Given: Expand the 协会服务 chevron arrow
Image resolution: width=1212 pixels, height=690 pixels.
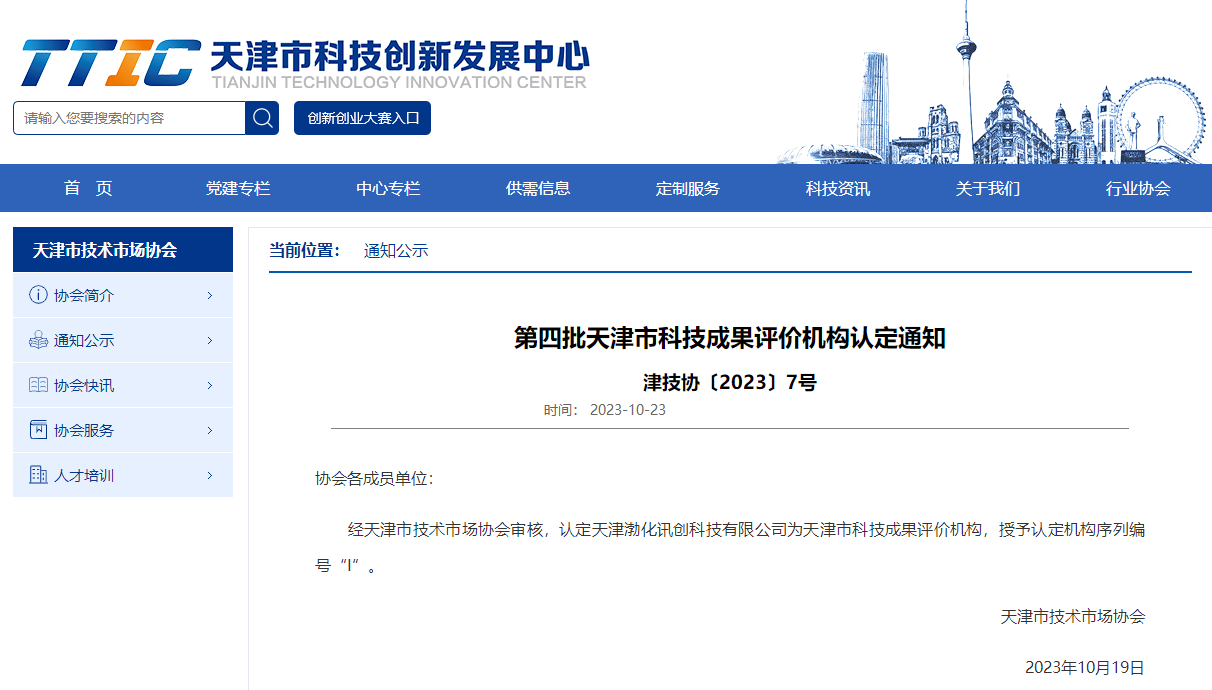Looking at the screenshot, I should 209,430.
